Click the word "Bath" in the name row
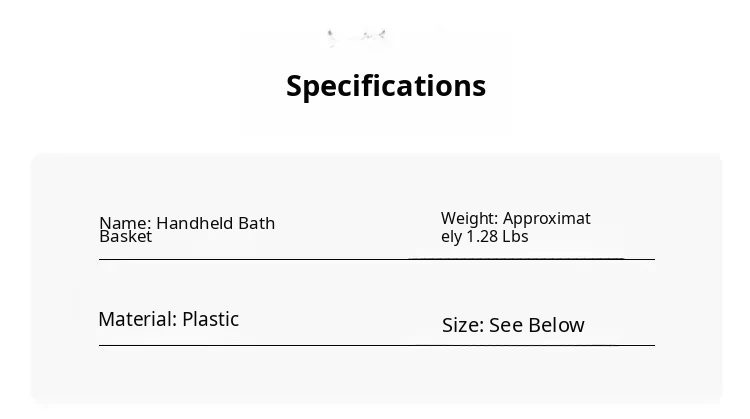The width and height of the screenshot is (750, 419). pos(257,223)
